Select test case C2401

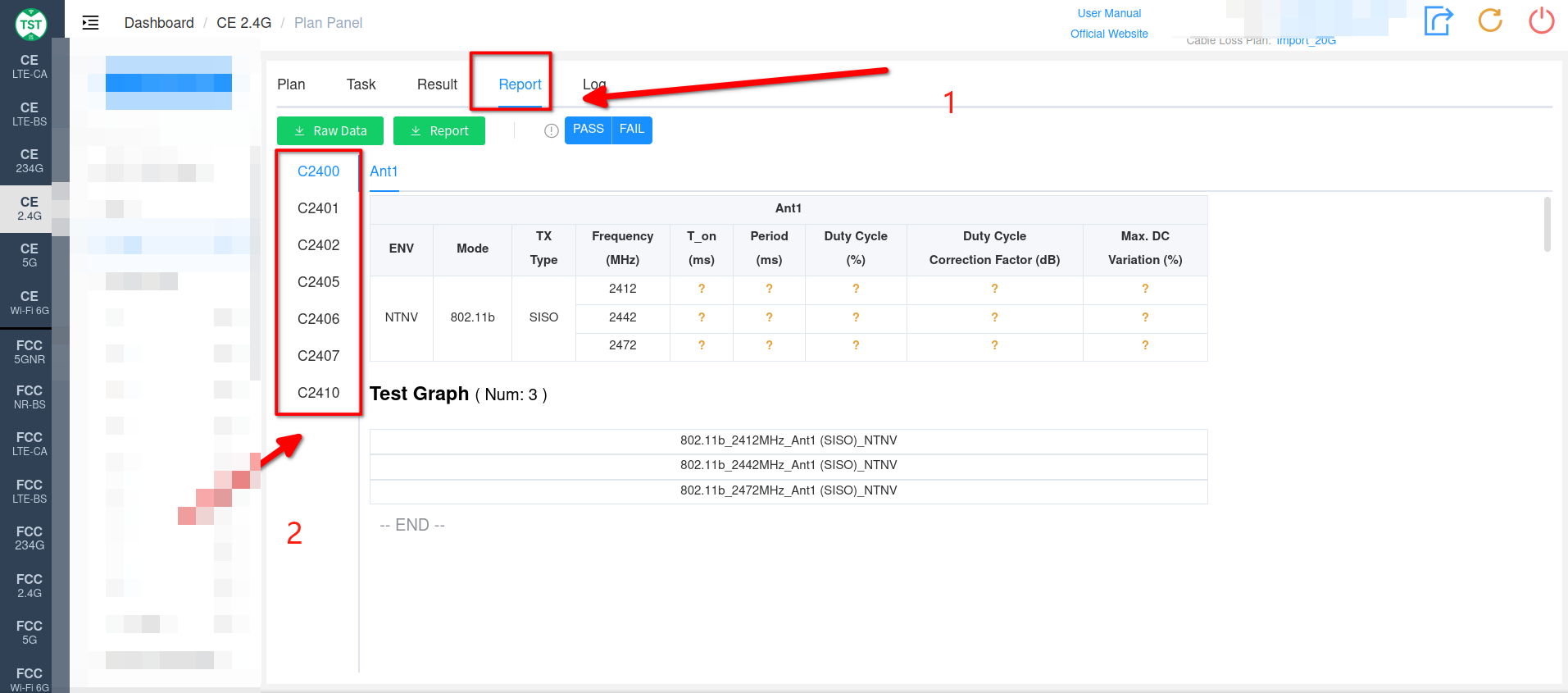(318, 208)
